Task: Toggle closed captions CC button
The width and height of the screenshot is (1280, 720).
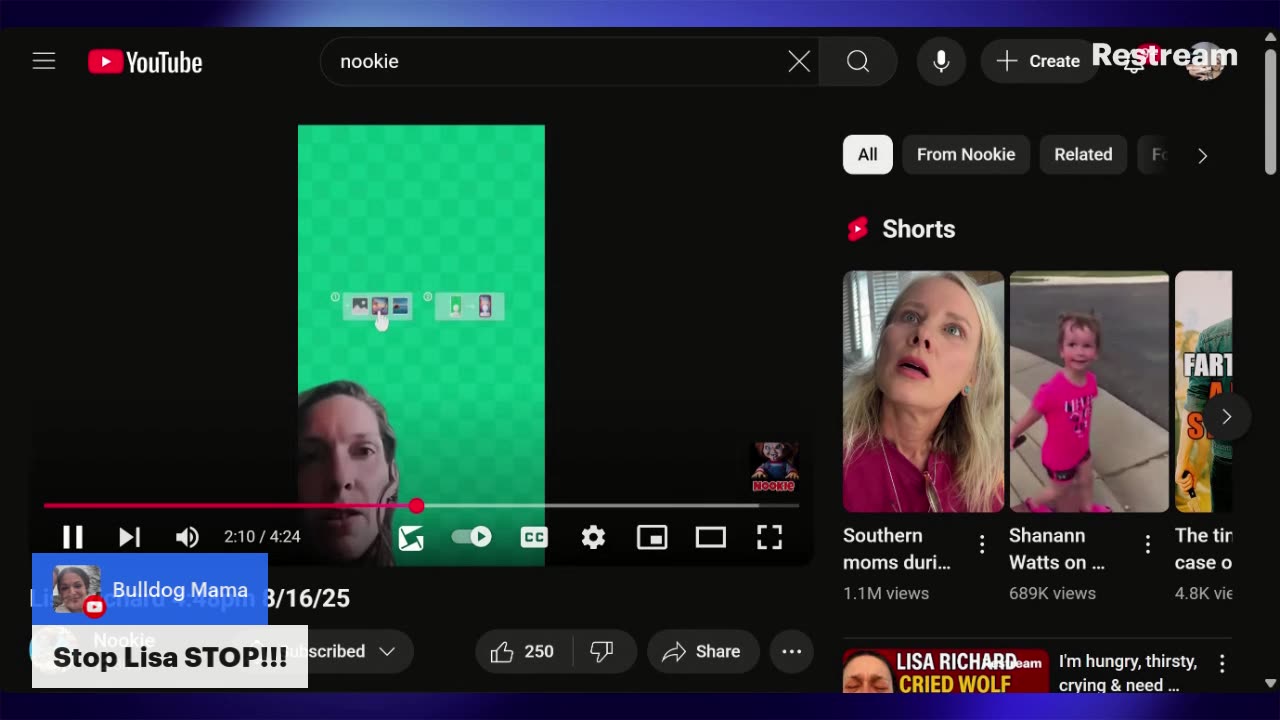Action: (x=534, y=537)
